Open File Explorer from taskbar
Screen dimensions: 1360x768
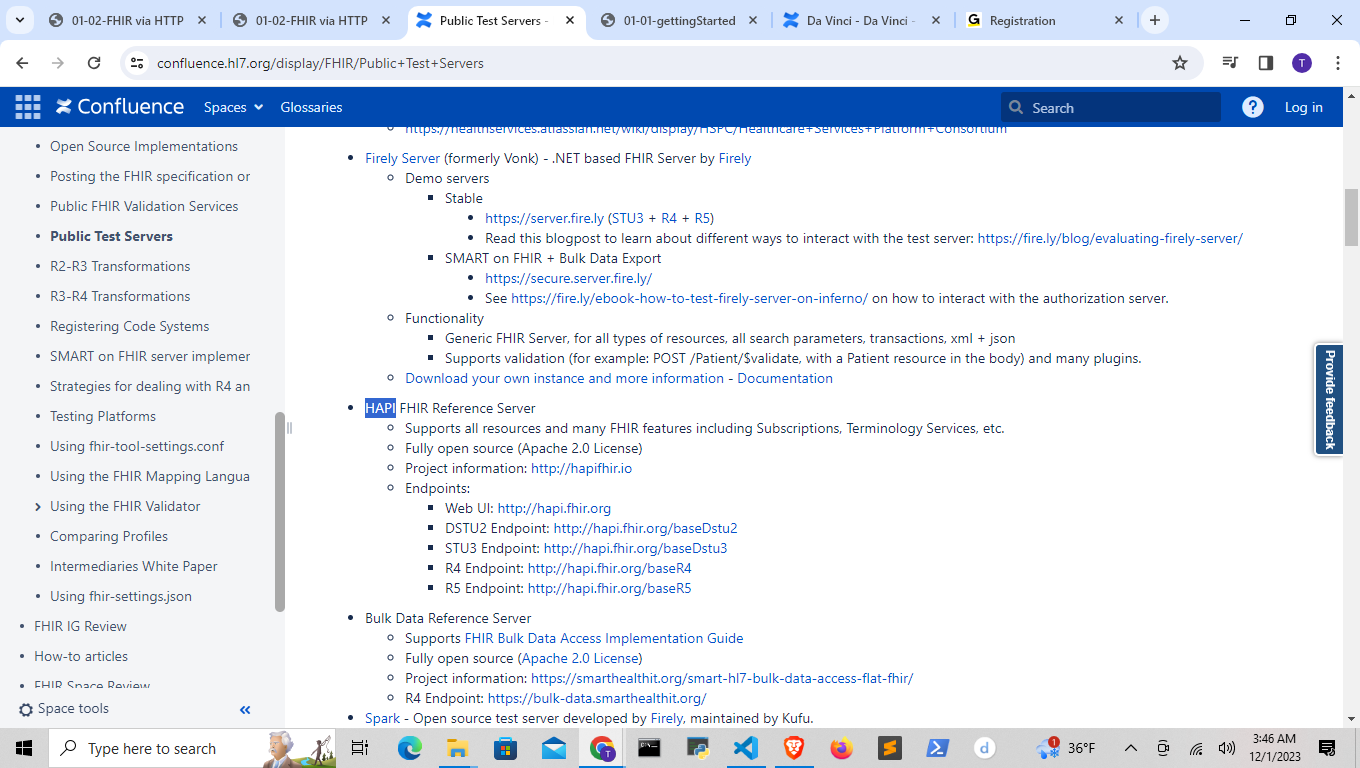coord(458,748)
